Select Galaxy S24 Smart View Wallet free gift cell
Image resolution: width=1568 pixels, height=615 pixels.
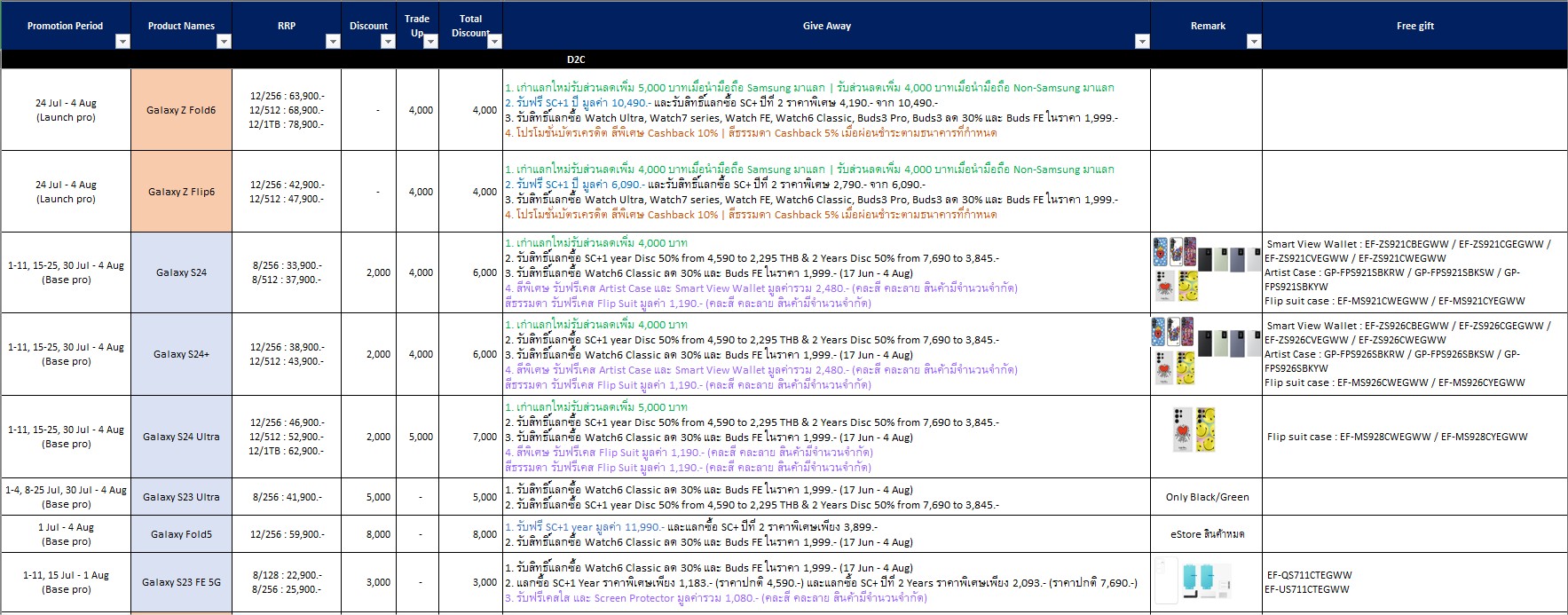(x=1414, y=272)
